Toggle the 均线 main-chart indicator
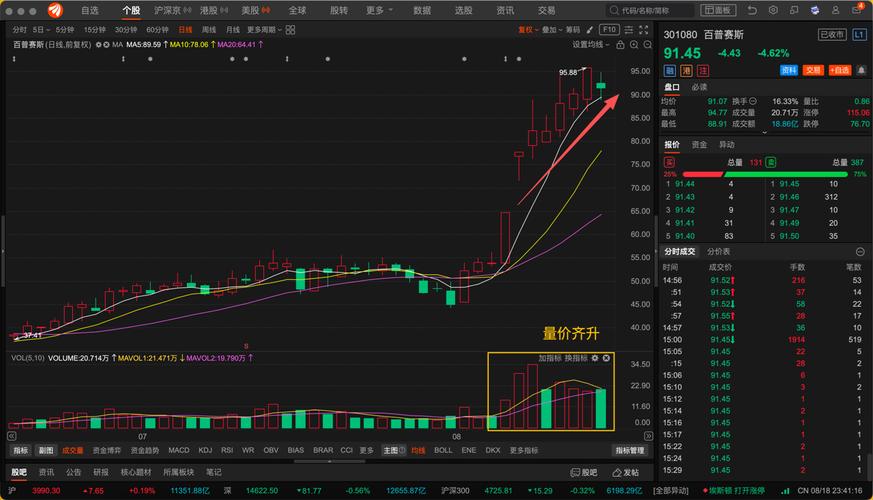This screenshot has width=873, height=500. tap(418, 450)
